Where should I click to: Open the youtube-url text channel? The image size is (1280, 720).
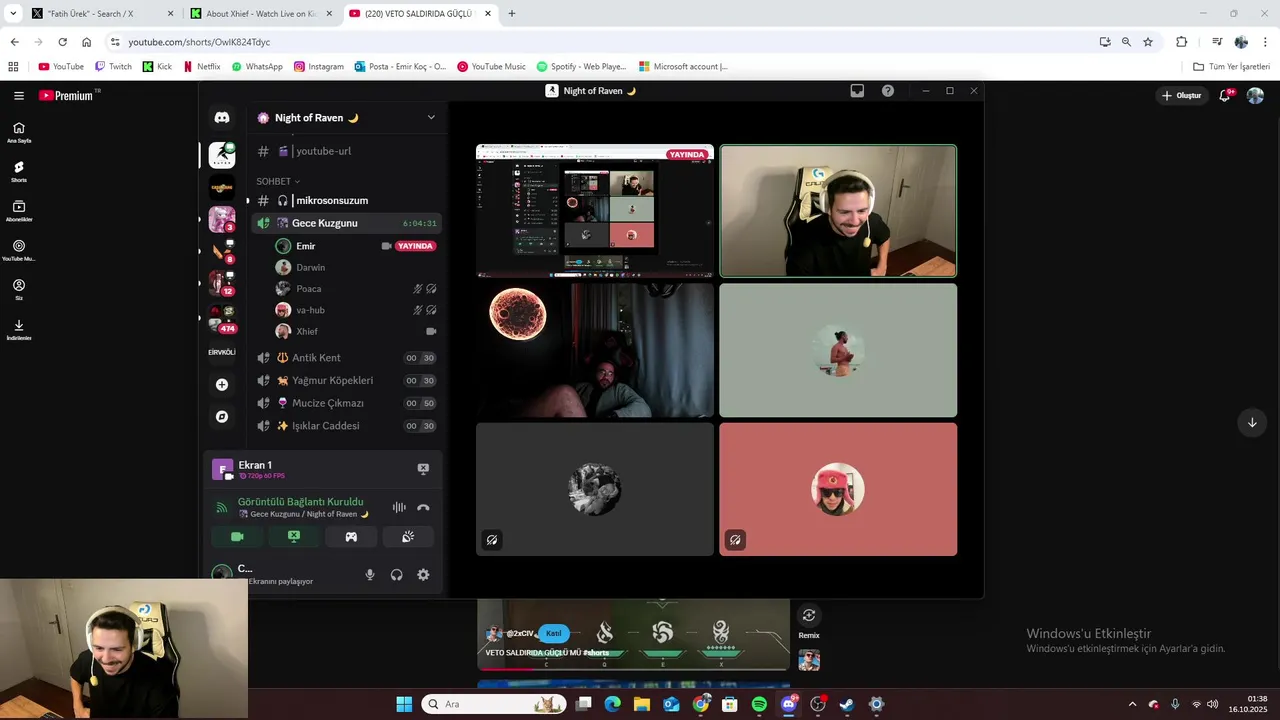coord(346,151)
